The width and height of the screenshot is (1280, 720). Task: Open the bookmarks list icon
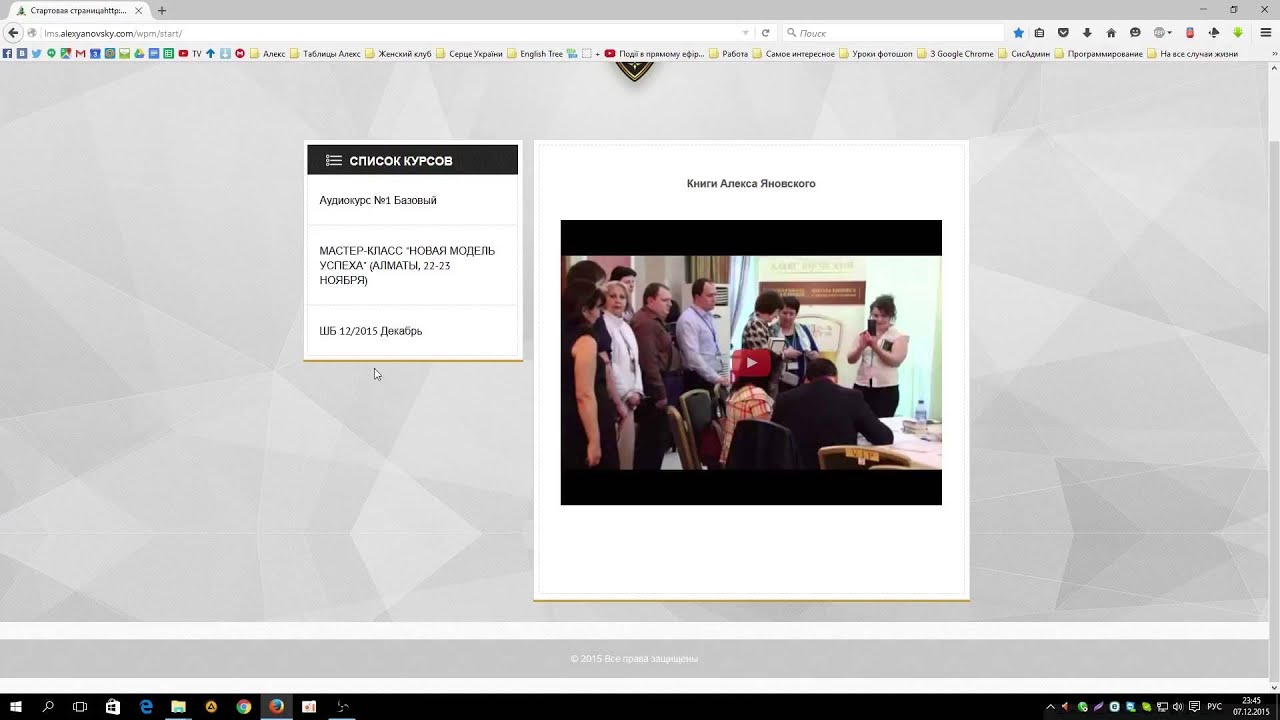click(1040, 33)
